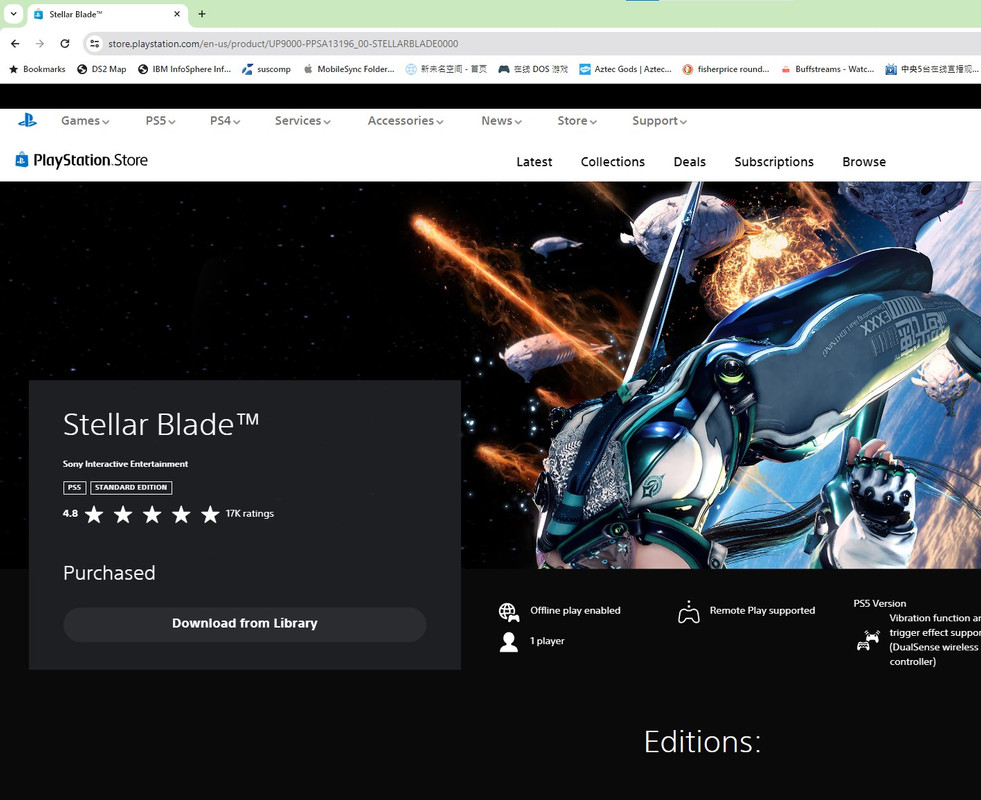
Task: Expand the Games menu
Action: [x=85, y=121]
